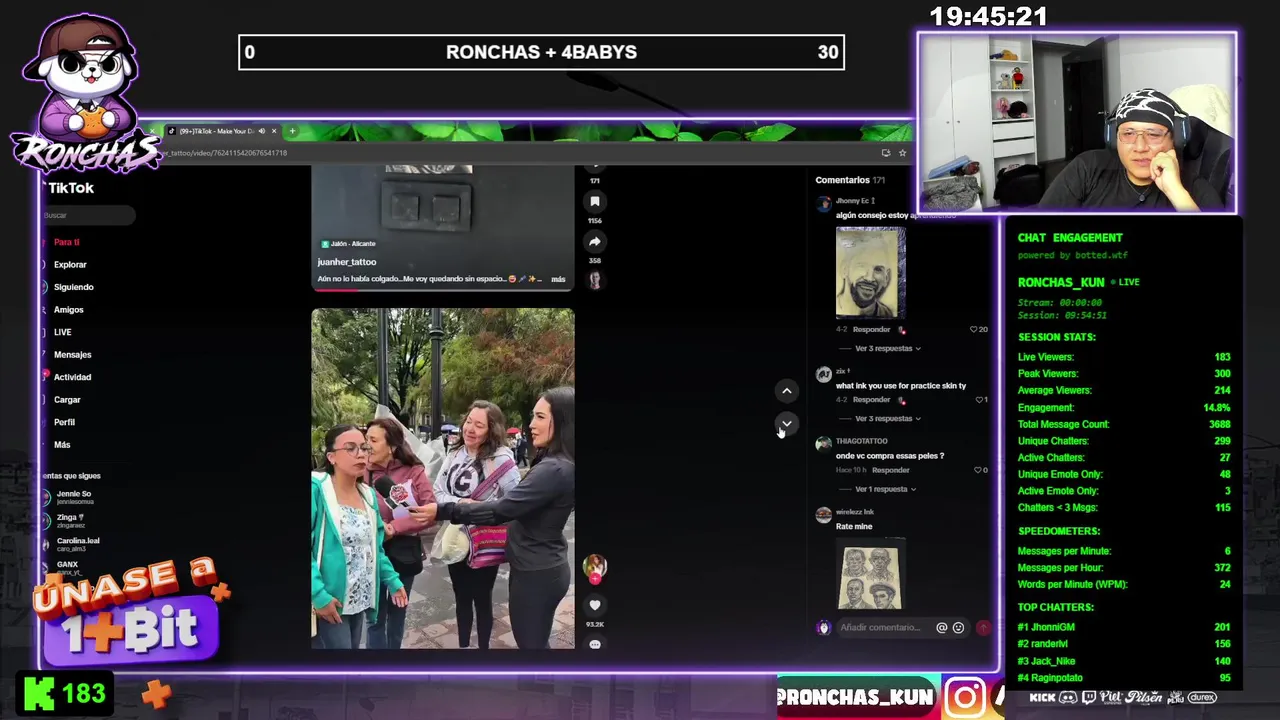Open 'Cargar' in the sidebar

67,400
